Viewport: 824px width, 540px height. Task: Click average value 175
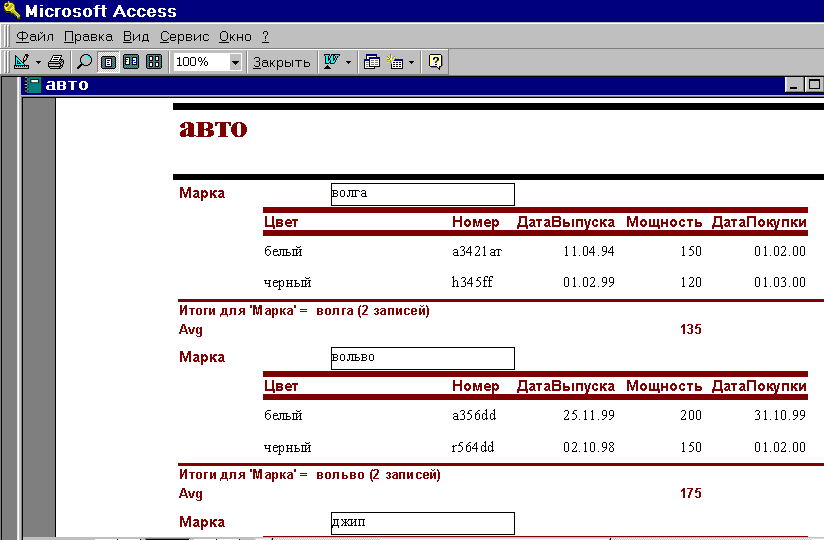point(691,493)
